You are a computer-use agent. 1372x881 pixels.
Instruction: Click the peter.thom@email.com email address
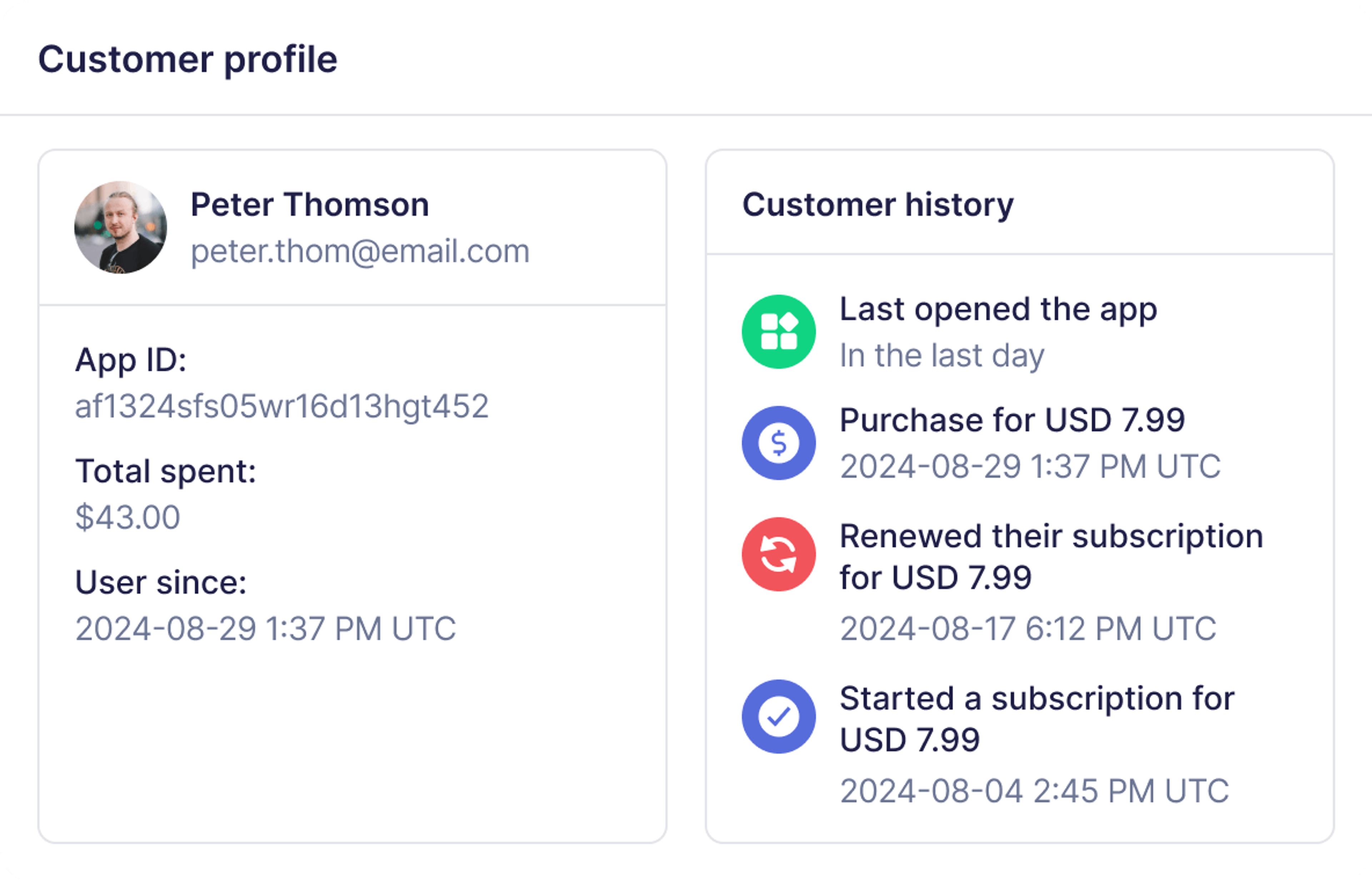coord(360,251)
